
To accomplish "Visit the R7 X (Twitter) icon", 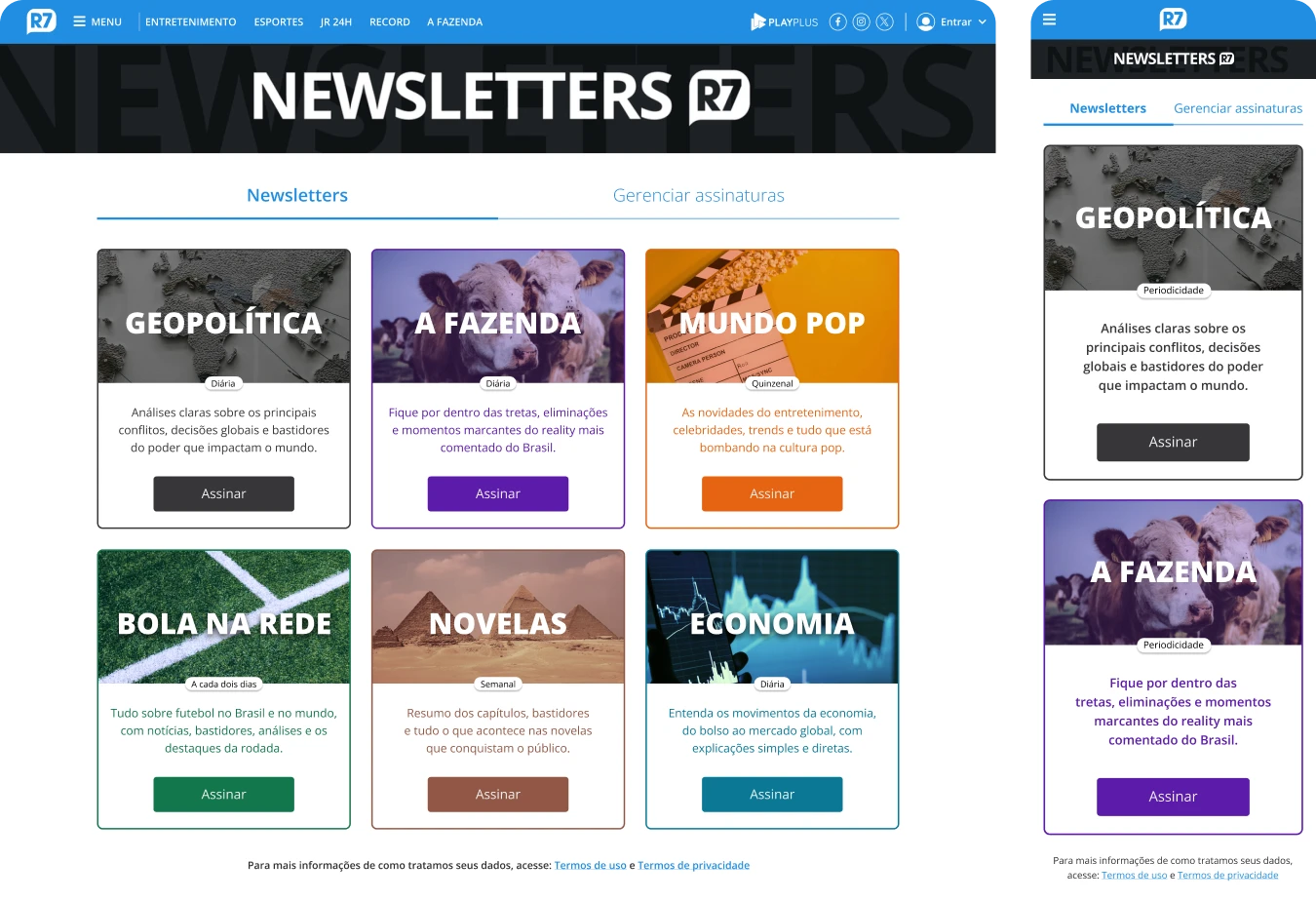I will click(884, 21).
